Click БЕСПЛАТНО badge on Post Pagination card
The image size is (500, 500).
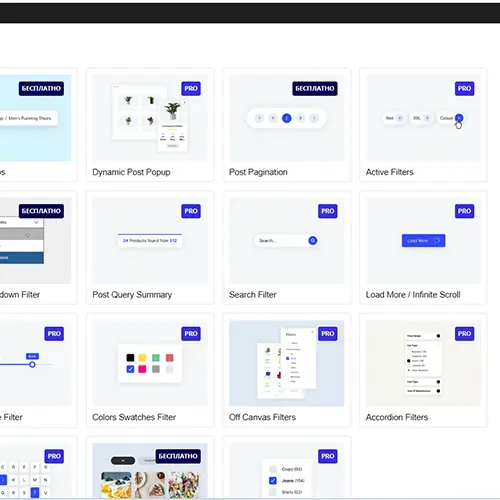pos(315,88)
